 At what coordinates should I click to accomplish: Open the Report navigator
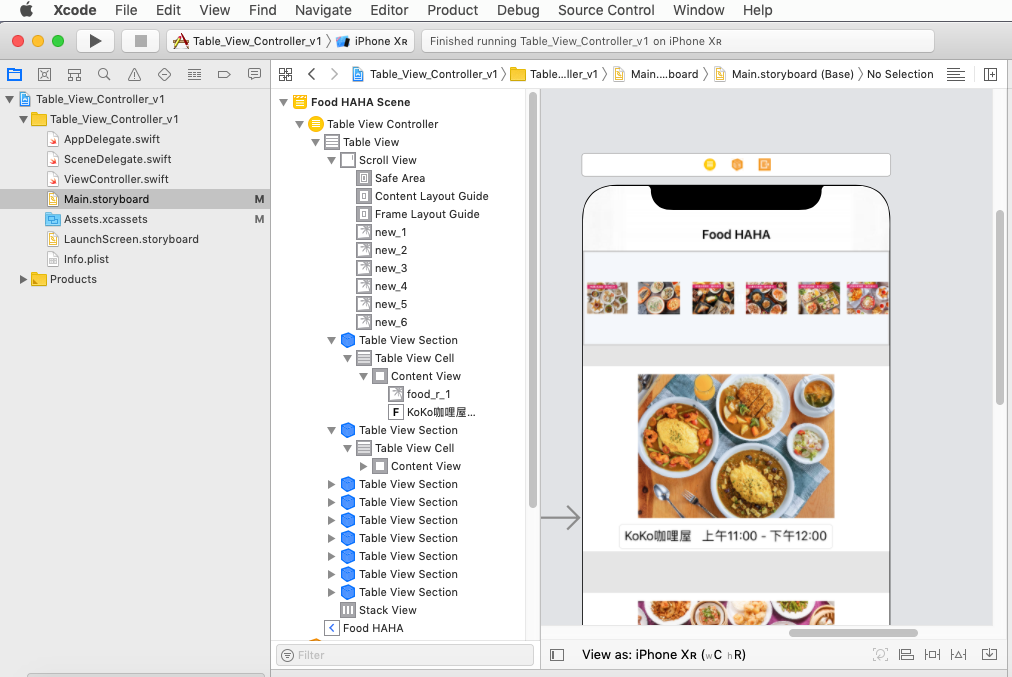click(254, 74)
